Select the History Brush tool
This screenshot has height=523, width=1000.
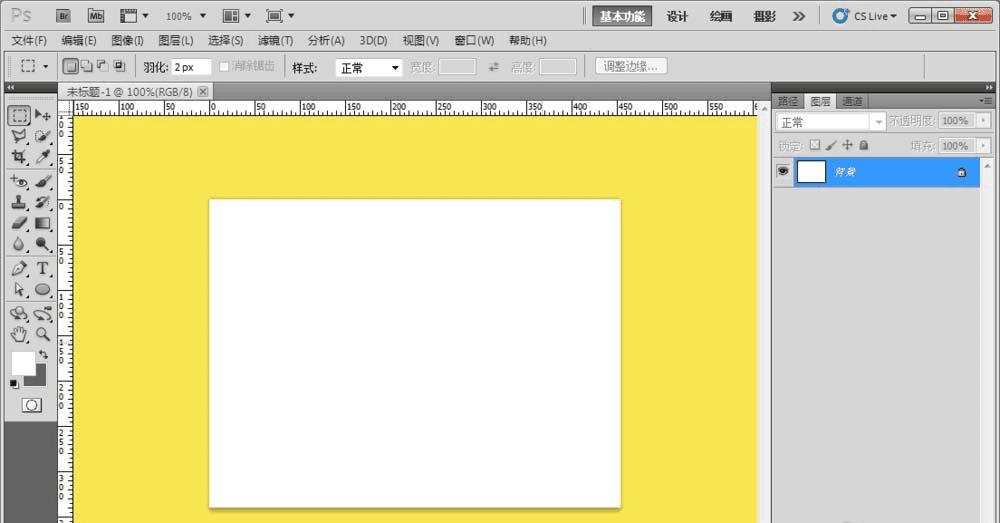(43, 203)
